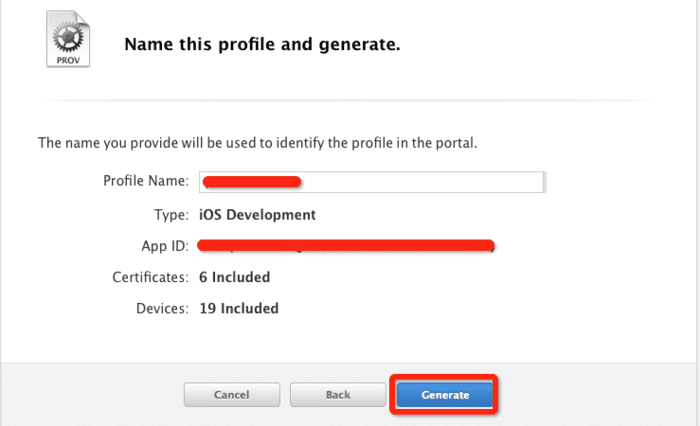Click the '6 Included' certificates value
Image resolution: width=700 pixels, height=426 pixels.
click(233, 277)
